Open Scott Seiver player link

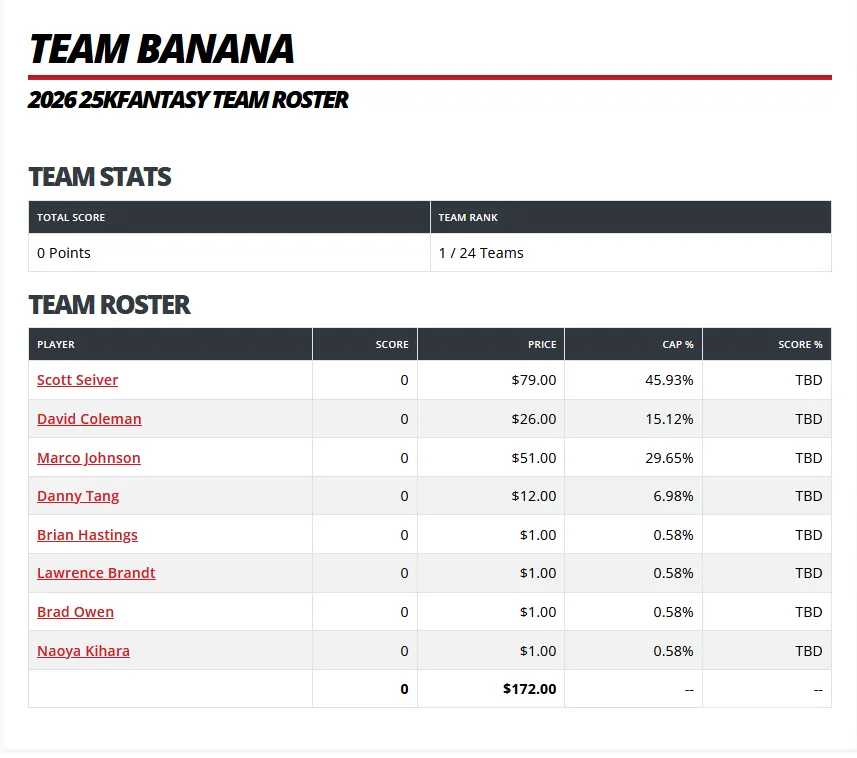click(77, 380)
